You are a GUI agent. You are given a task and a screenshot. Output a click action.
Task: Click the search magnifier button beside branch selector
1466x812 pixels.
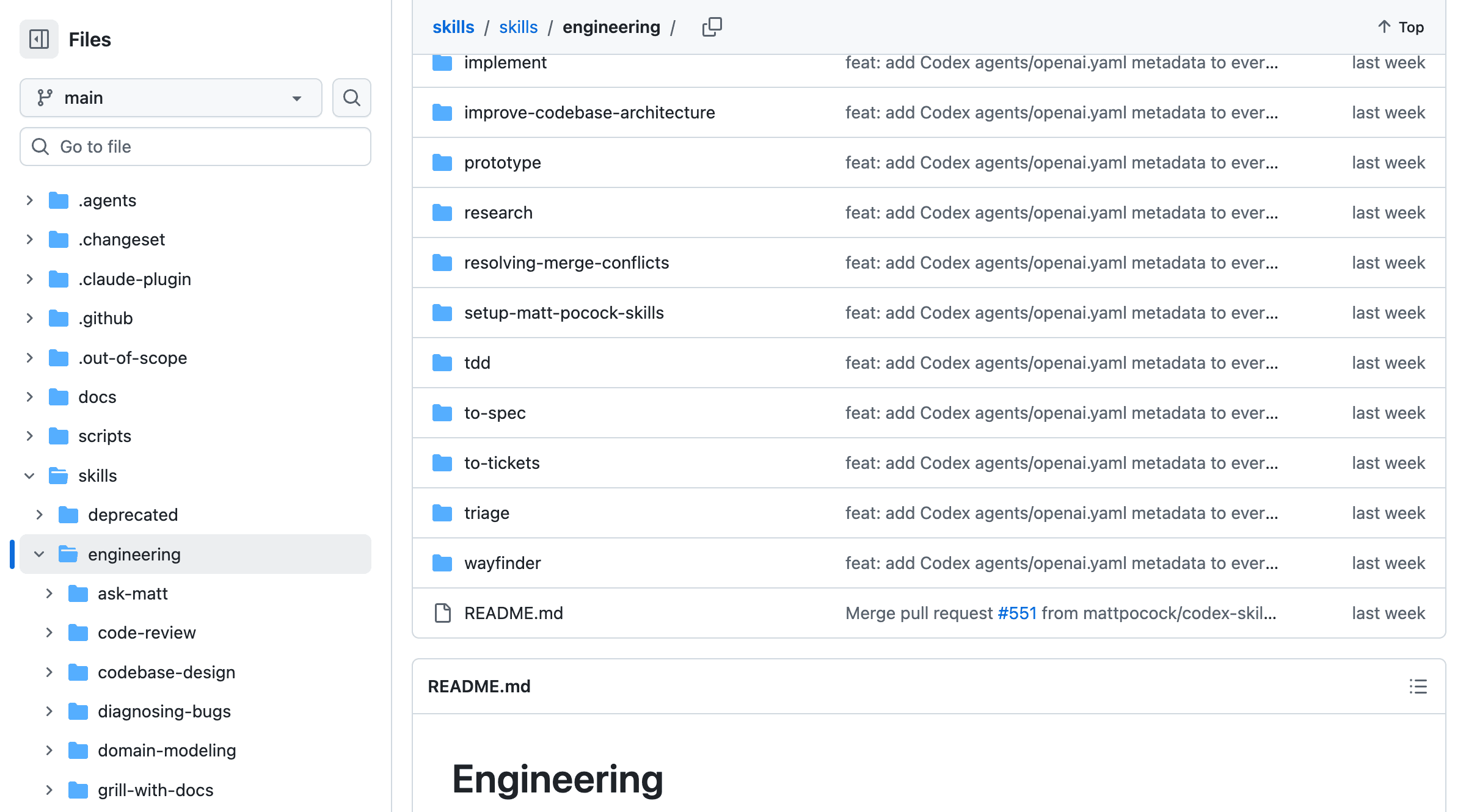click(x=352, y=98)
